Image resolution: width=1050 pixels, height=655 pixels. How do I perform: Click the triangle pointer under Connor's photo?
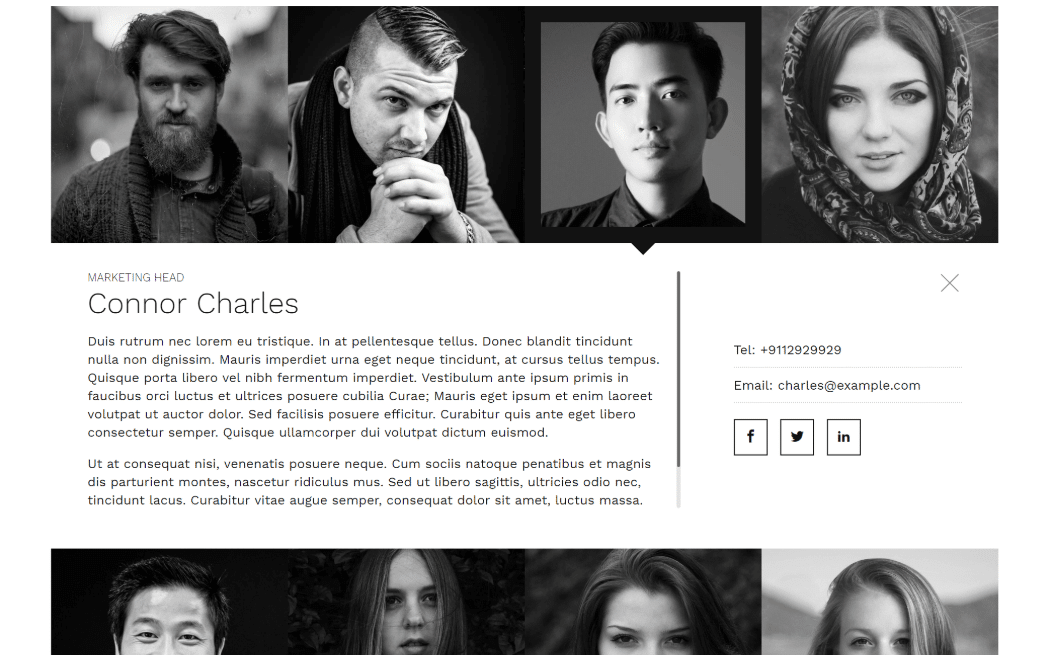point(643,248)
